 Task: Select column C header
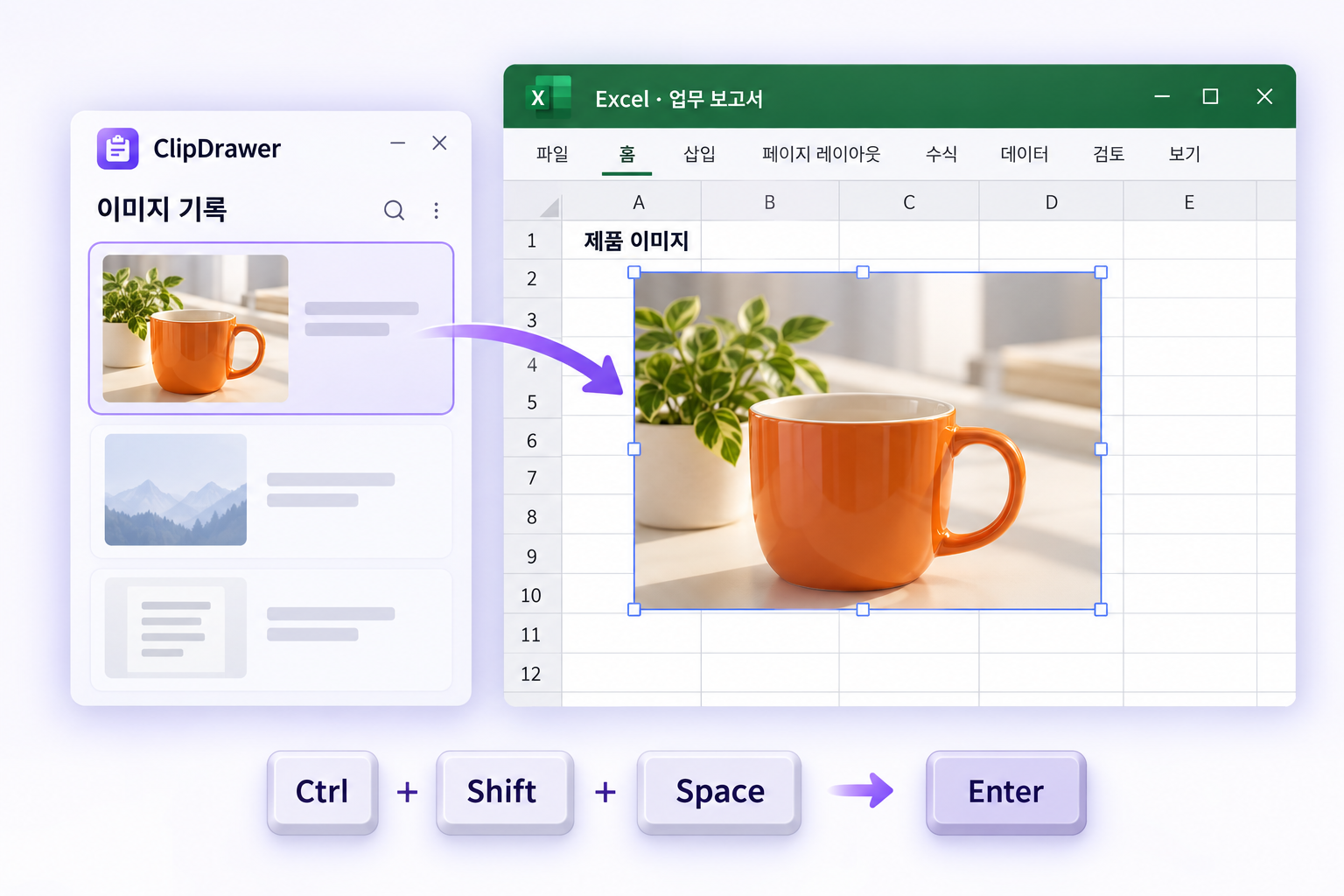click(909, 202)
